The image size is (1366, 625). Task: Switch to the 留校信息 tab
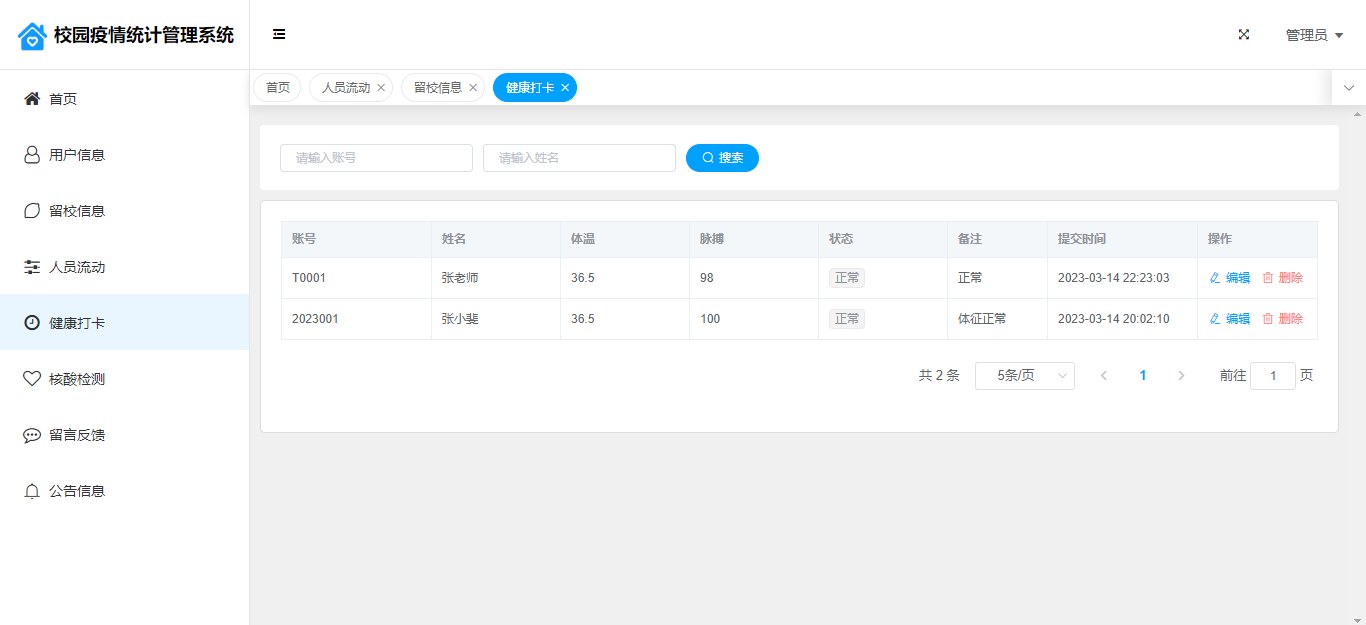pyautogui.click(x=437, y=88)
